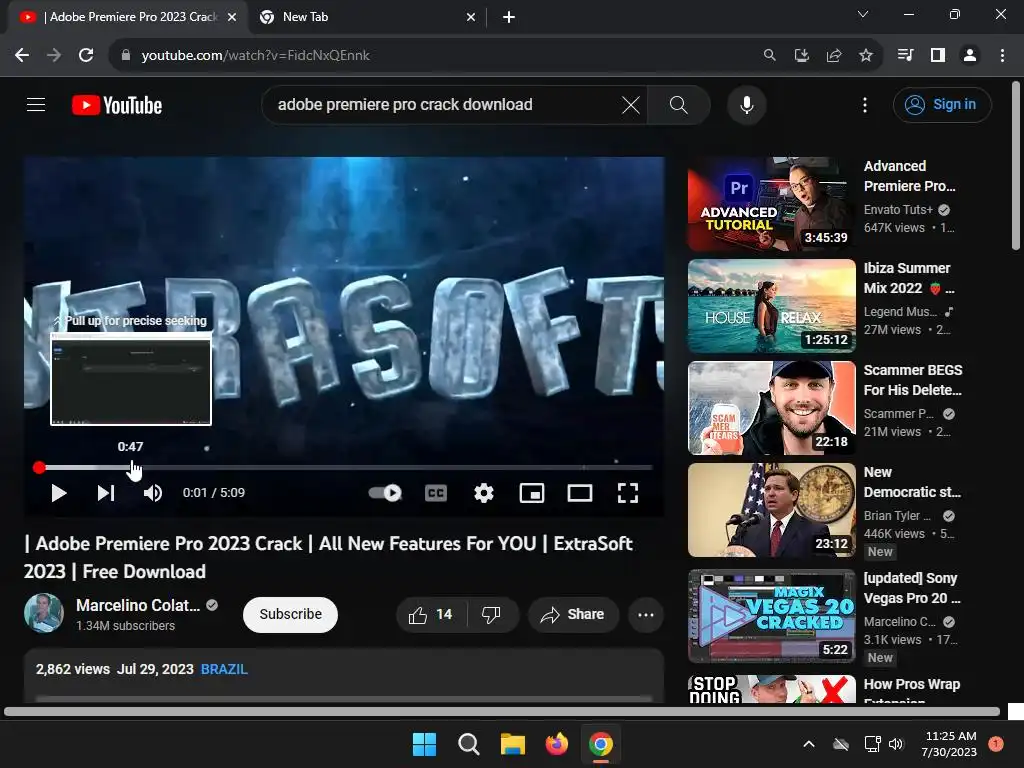Screen dimensions: 1024x768
Task: Open YouTube settings three-dot menu
Action: pyautogui.click(x=865, y=104)
